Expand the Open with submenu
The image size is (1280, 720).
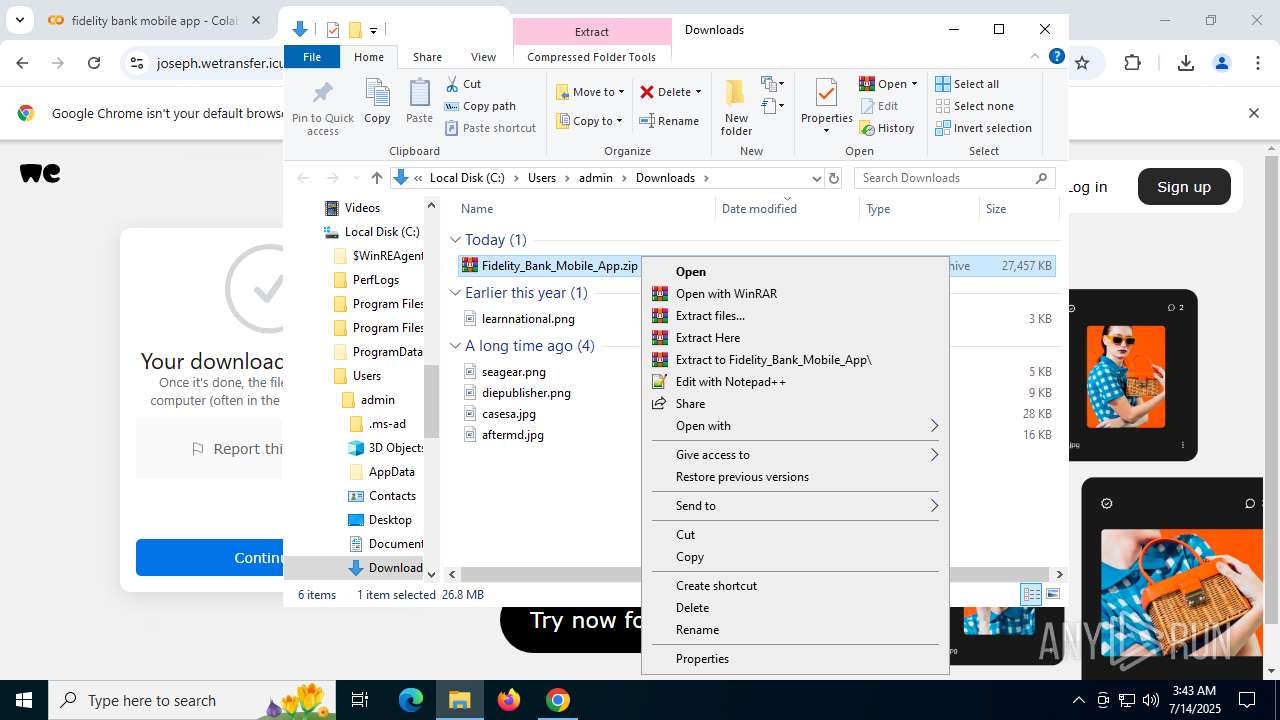[x=795, y=426]
